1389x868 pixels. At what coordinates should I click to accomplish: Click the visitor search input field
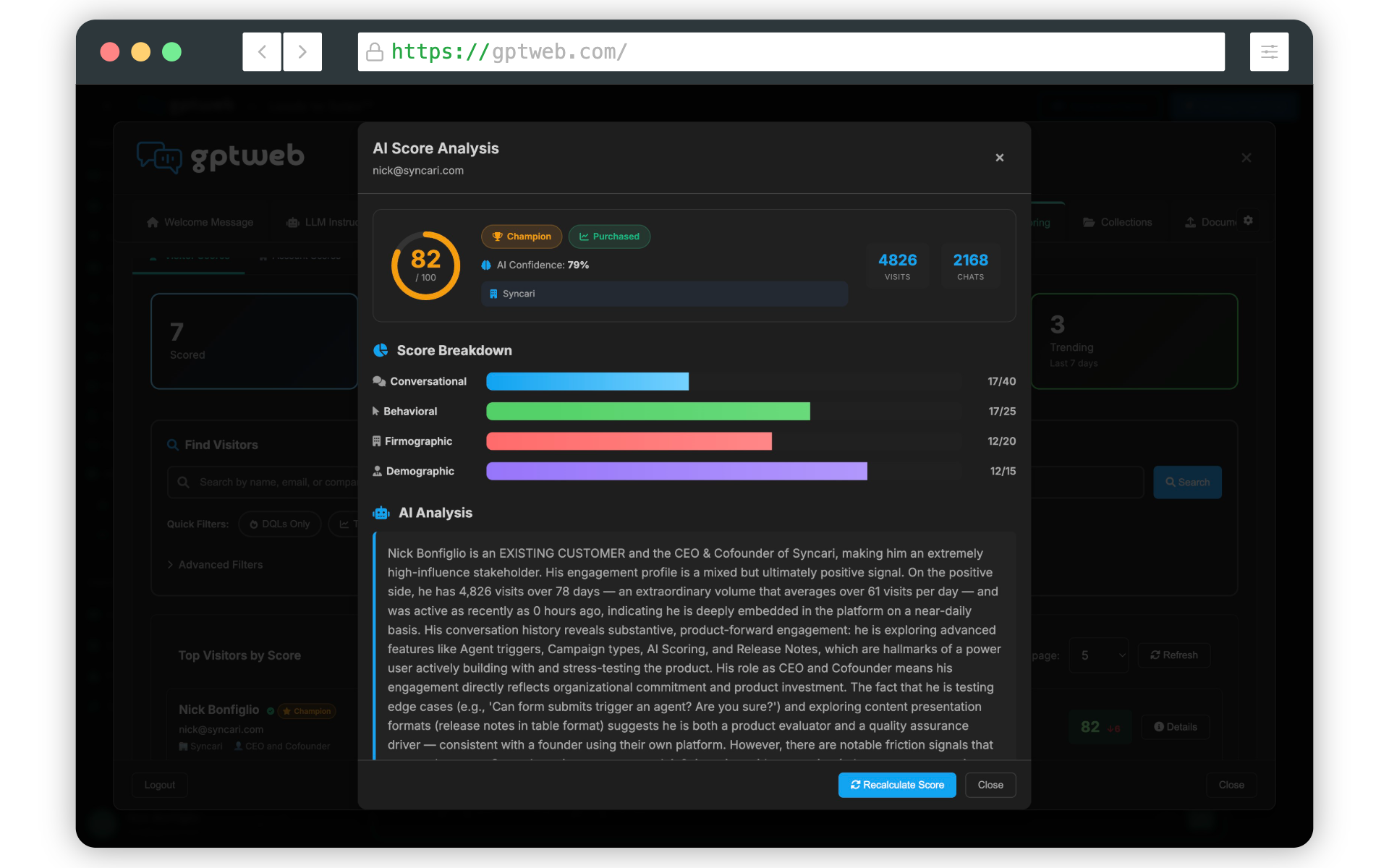coord(264,482)
